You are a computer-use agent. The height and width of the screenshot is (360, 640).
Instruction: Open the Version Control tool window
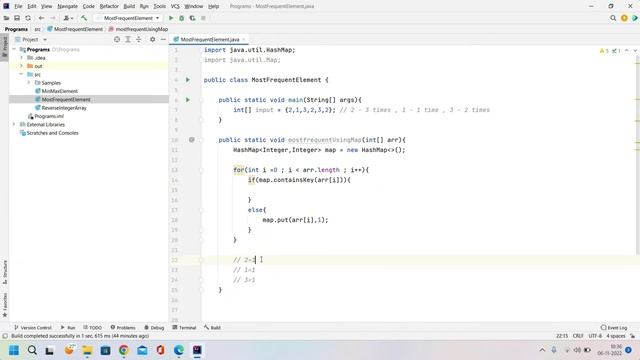tap(33, 327)
